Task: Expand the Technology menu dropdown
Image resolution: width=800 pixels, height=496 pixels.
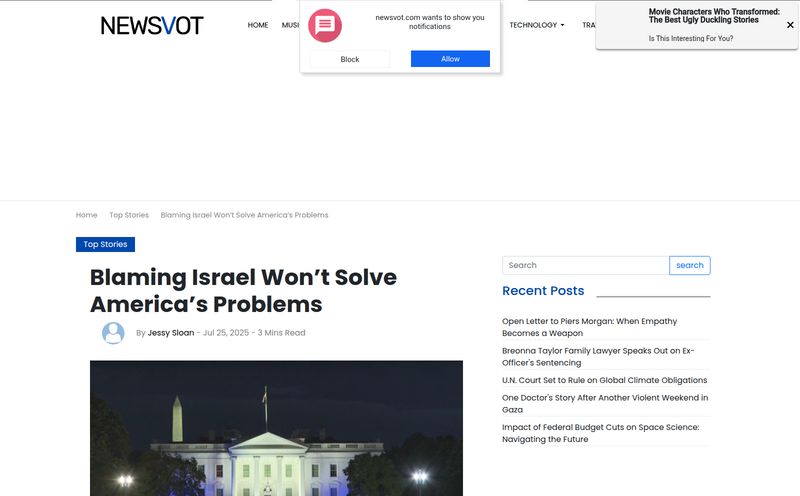Action: 537,25
